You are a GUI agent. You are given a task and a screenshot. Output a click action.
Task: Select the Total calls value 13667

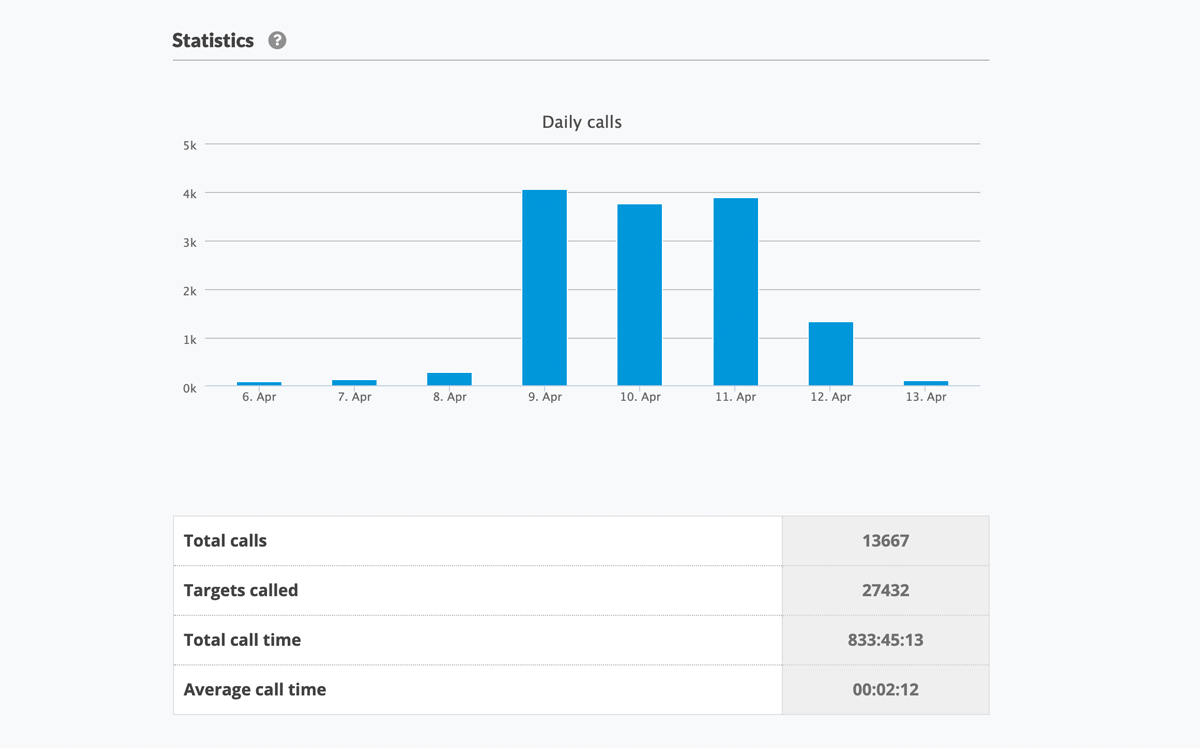pyautogui.click(x=885, y=541)
